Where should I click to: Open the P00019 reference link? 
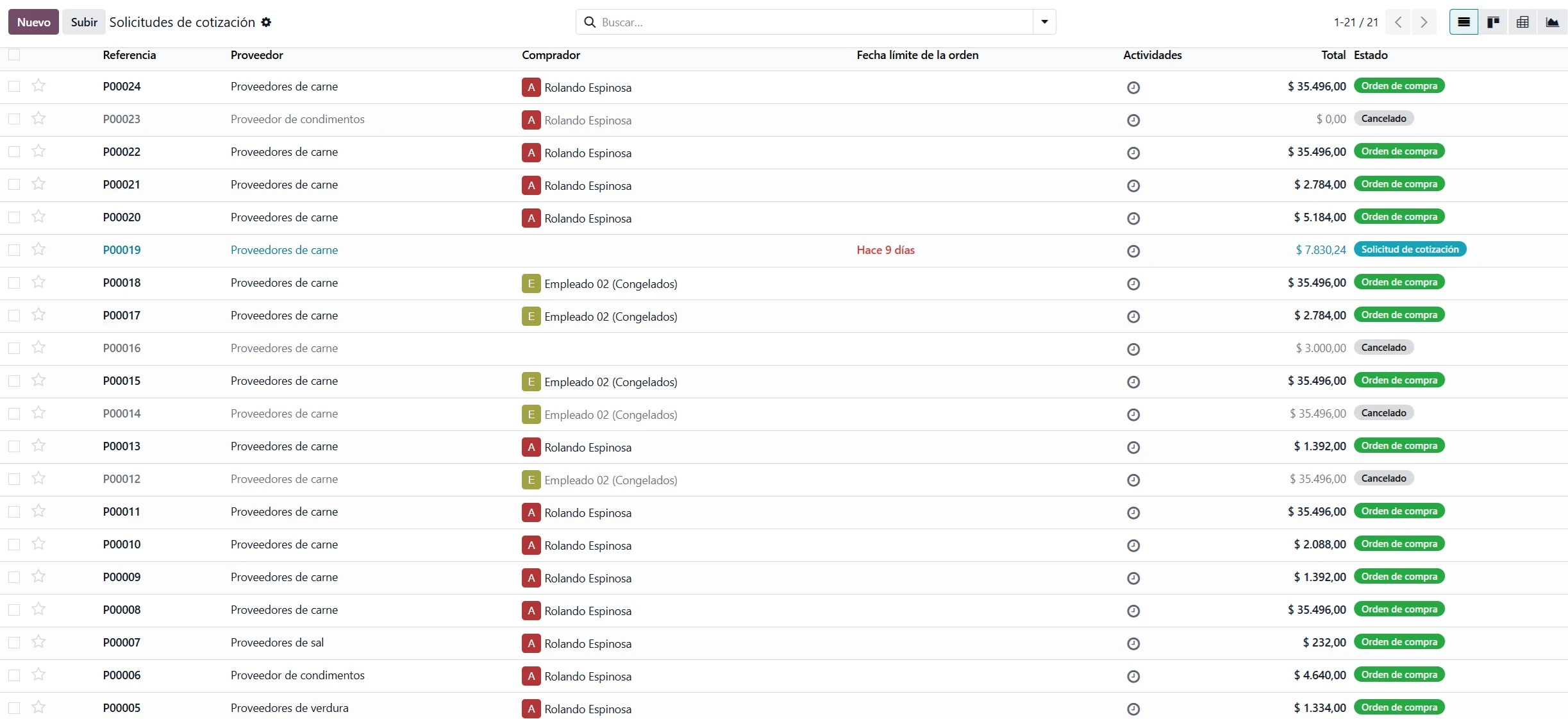coord(122,250)
